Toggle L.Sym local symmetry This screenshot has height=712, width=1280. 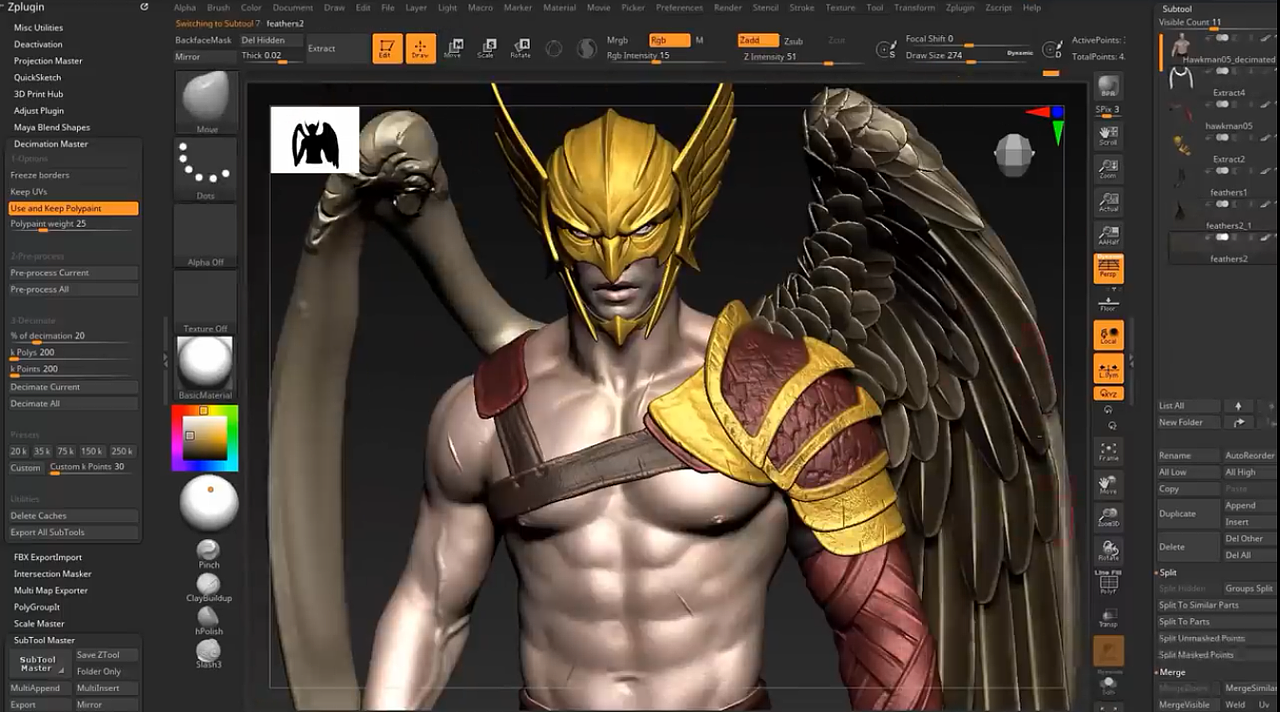click(1108, 369)
